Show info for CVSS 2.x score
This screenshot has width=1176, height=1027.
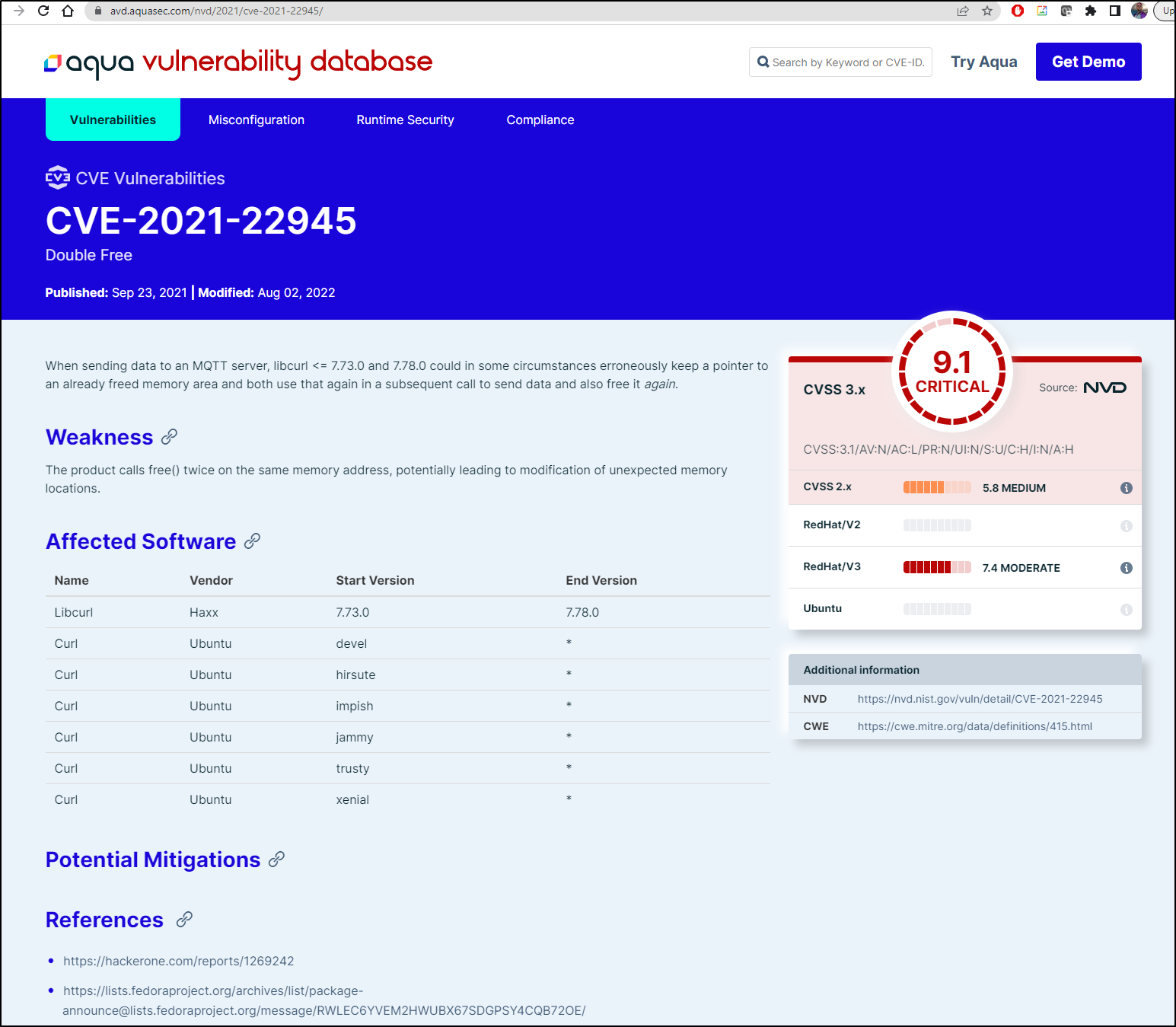click(1127, 488)
